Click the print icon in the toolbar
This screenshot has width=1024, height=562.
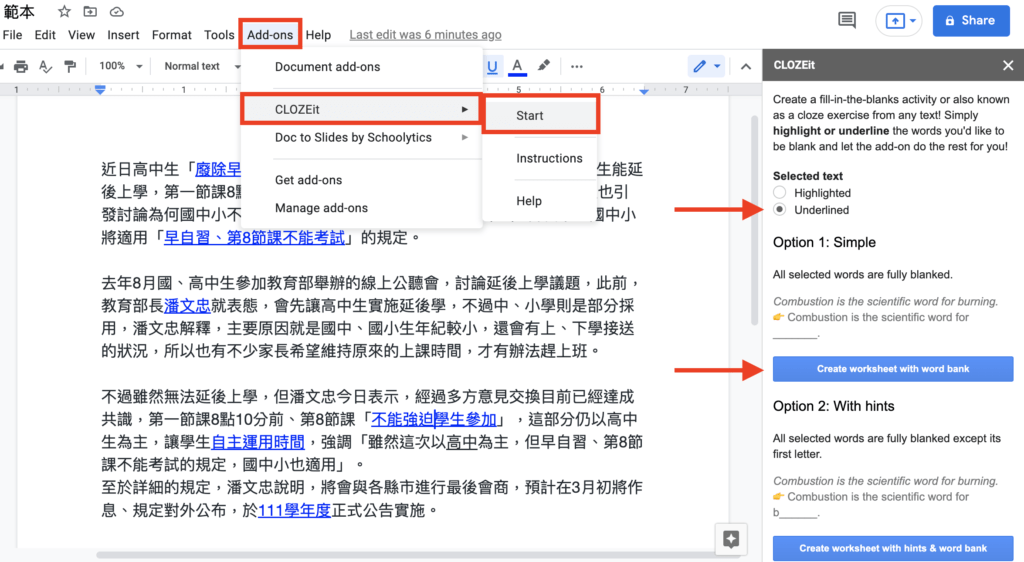coord(19,66)
